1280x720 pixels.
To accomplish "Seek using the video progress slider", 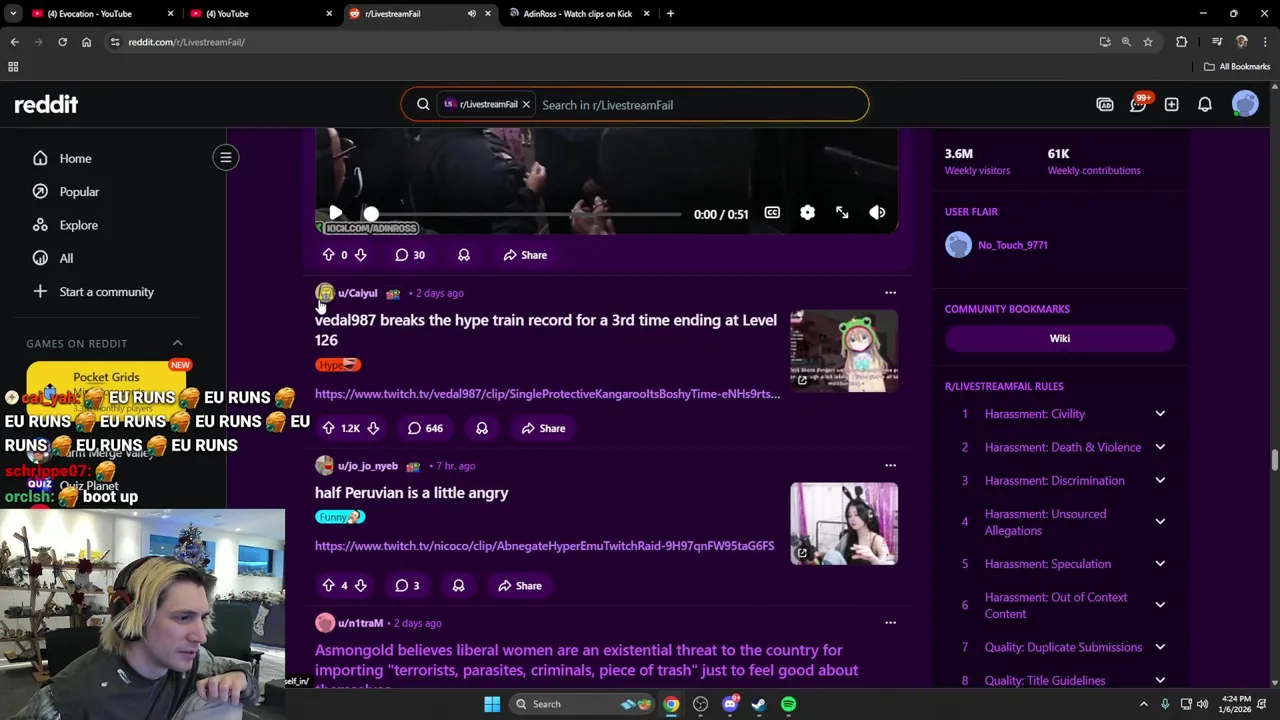I will pyautogui.click(x=525, y=214).
